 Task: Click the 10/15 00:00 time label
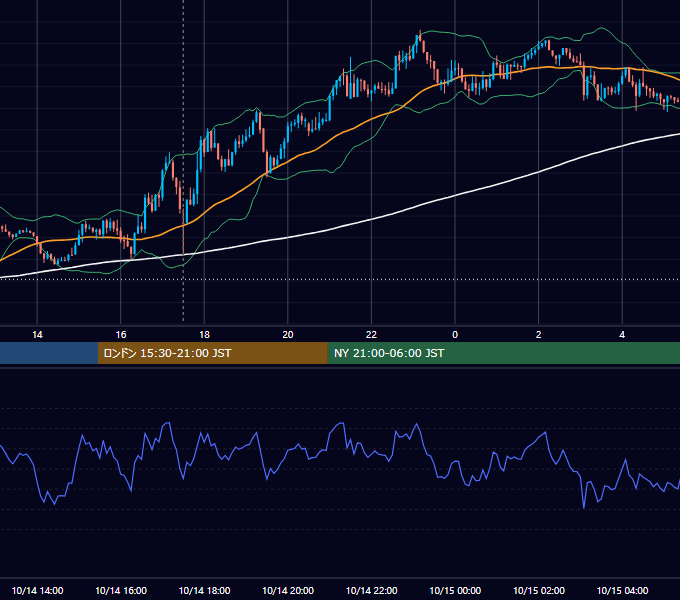coord(455,590)
